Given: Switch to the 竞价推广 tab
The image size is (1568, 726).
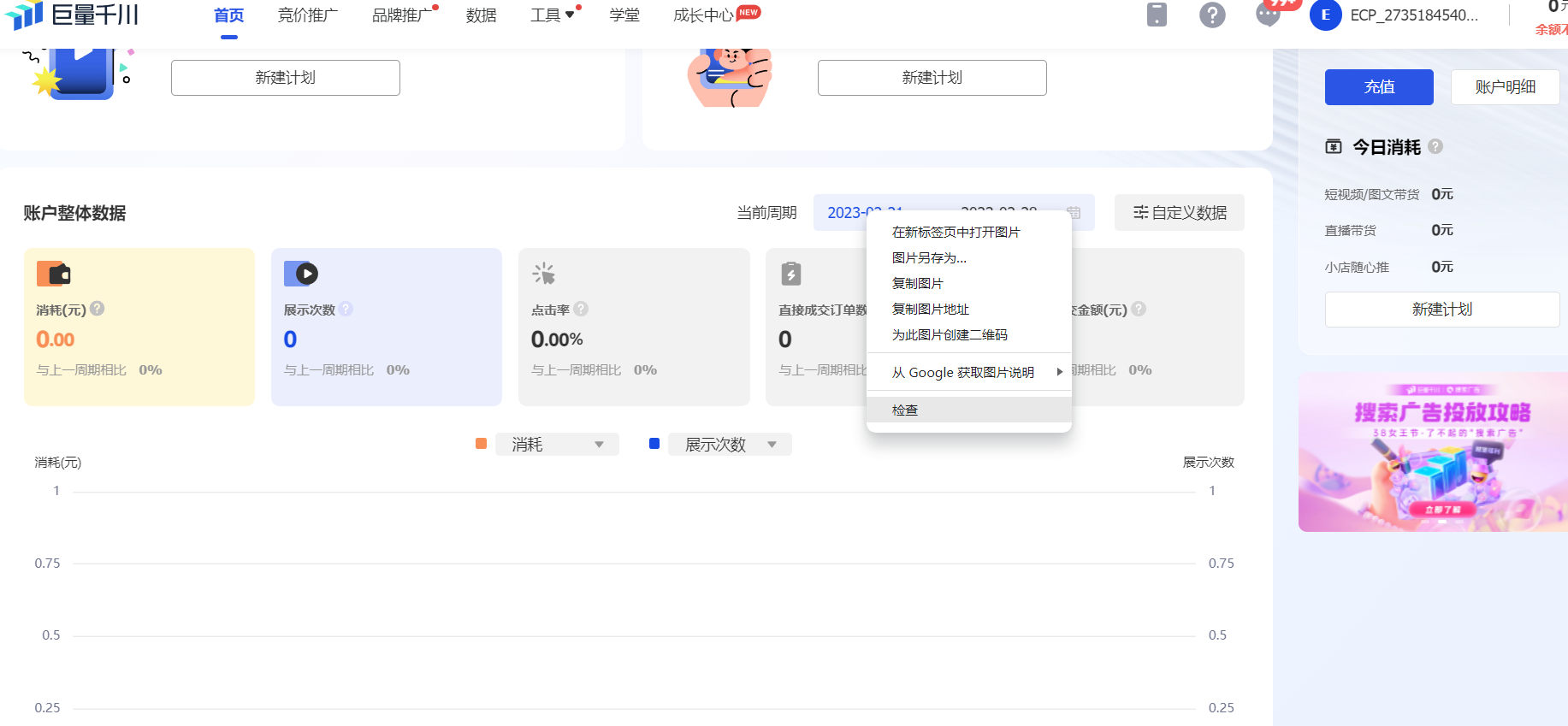Looking at the screenshot, I should [x=308, y=15].
